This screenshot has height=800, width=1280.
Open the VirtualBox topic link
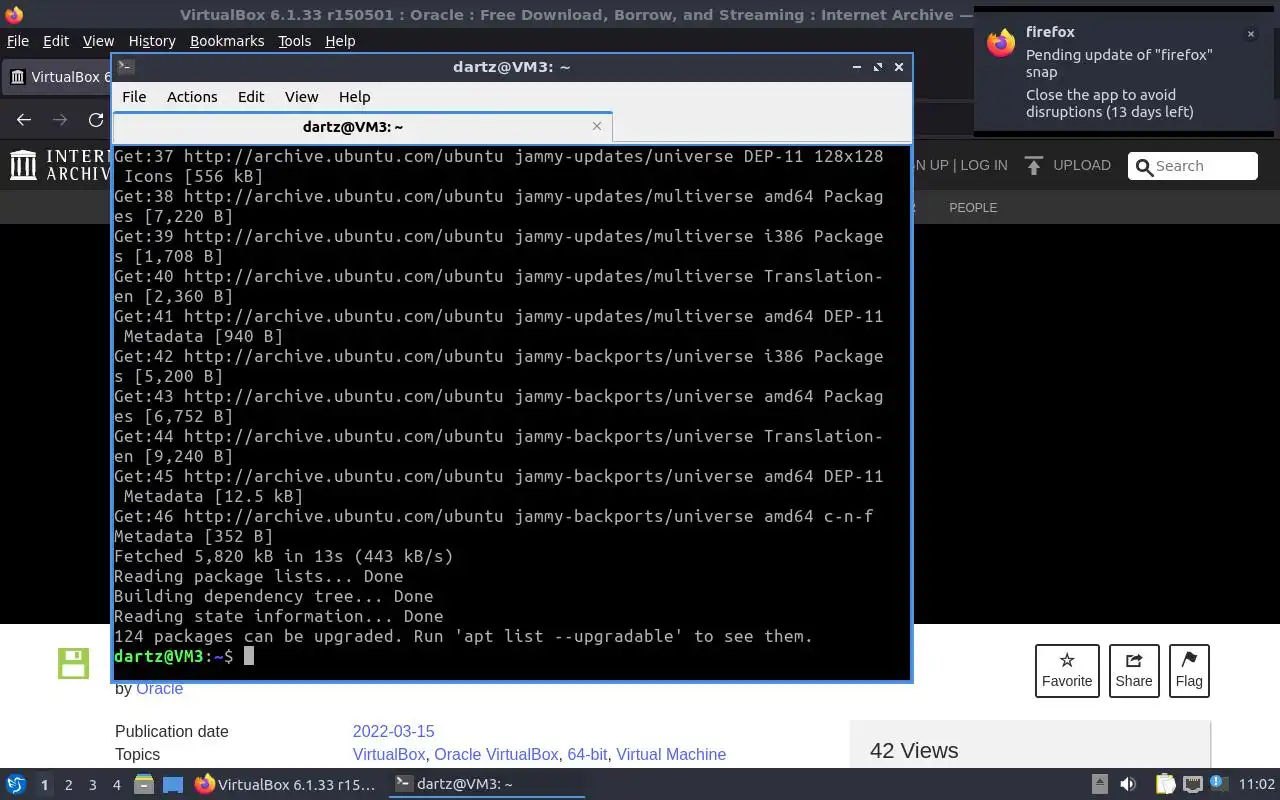(389, 754)
